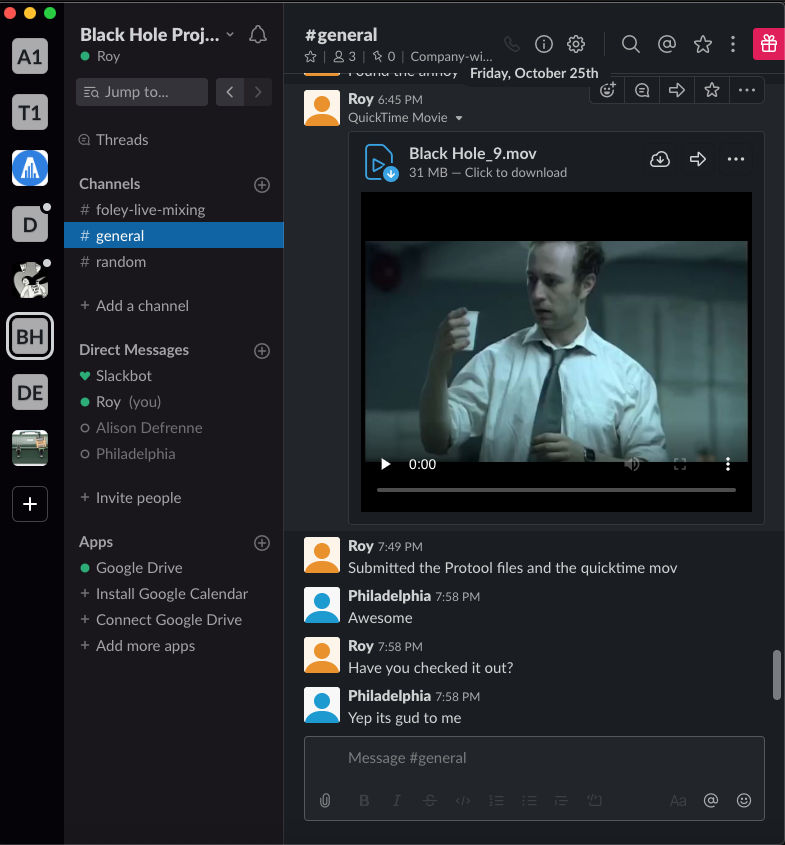Image resolution: width=785 pixels, height=845 pixels.
Task: Start a call with the phone icon
Action: (512, 44)
